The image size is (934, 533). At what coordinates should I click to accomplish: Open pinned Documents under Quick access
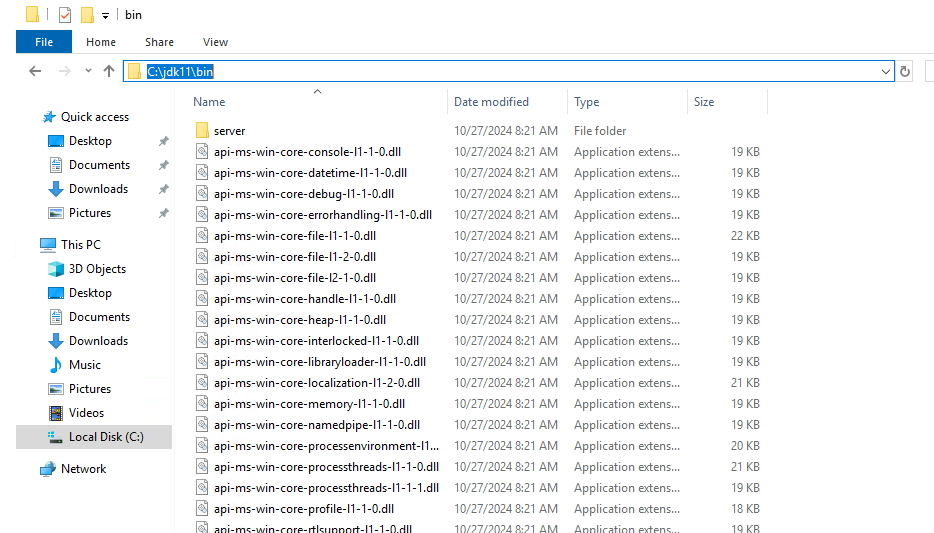99,165
